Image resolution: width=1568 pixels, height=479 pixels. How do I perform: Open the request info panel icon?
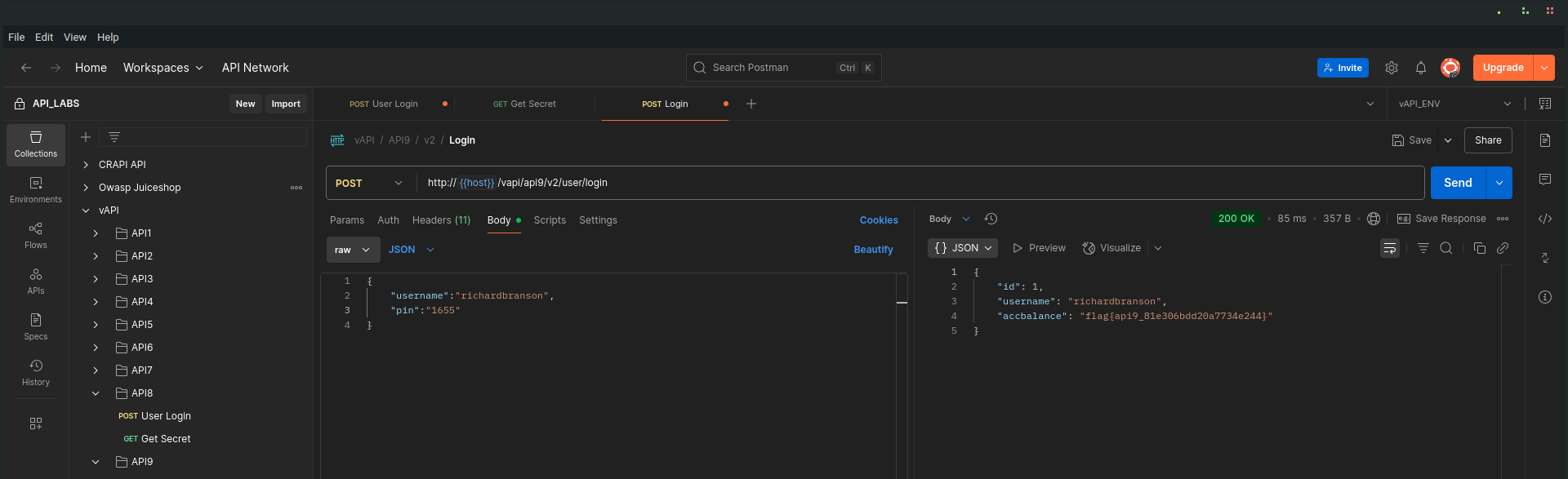pyautogui.click(x=1545, y=297)
